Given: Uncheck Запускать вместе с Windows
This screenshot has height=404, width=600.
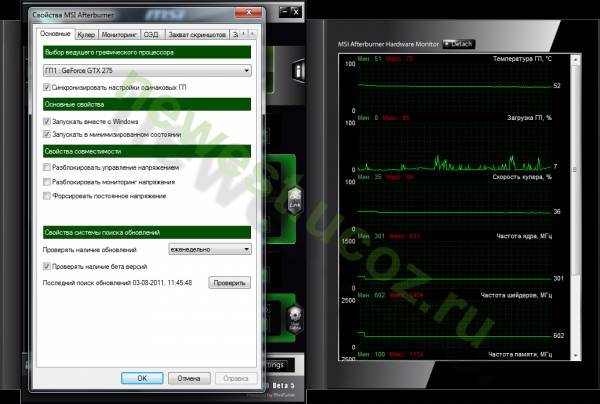Looking at the screenshot, I should click(47, 122).
